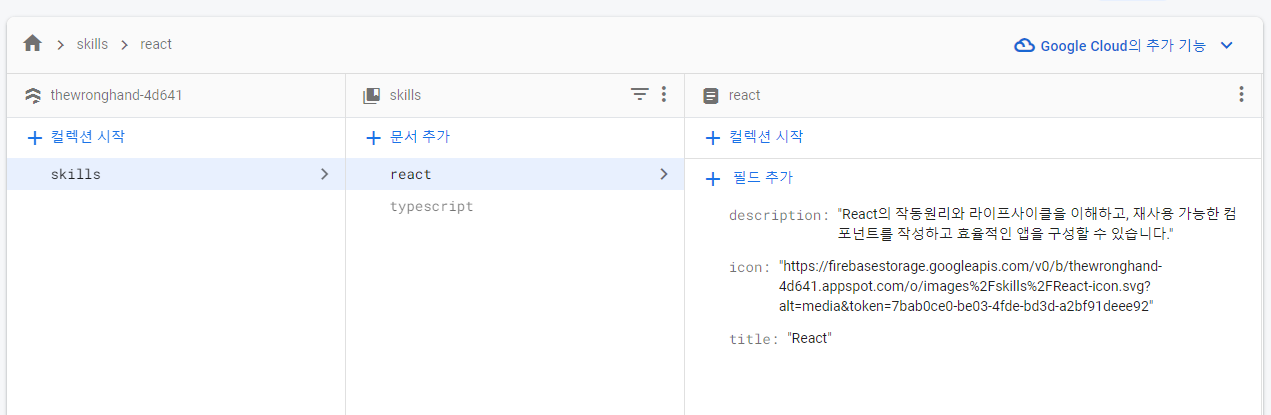Click the document icon in the react header
The image size is (1271, 415).
point(710,96)
